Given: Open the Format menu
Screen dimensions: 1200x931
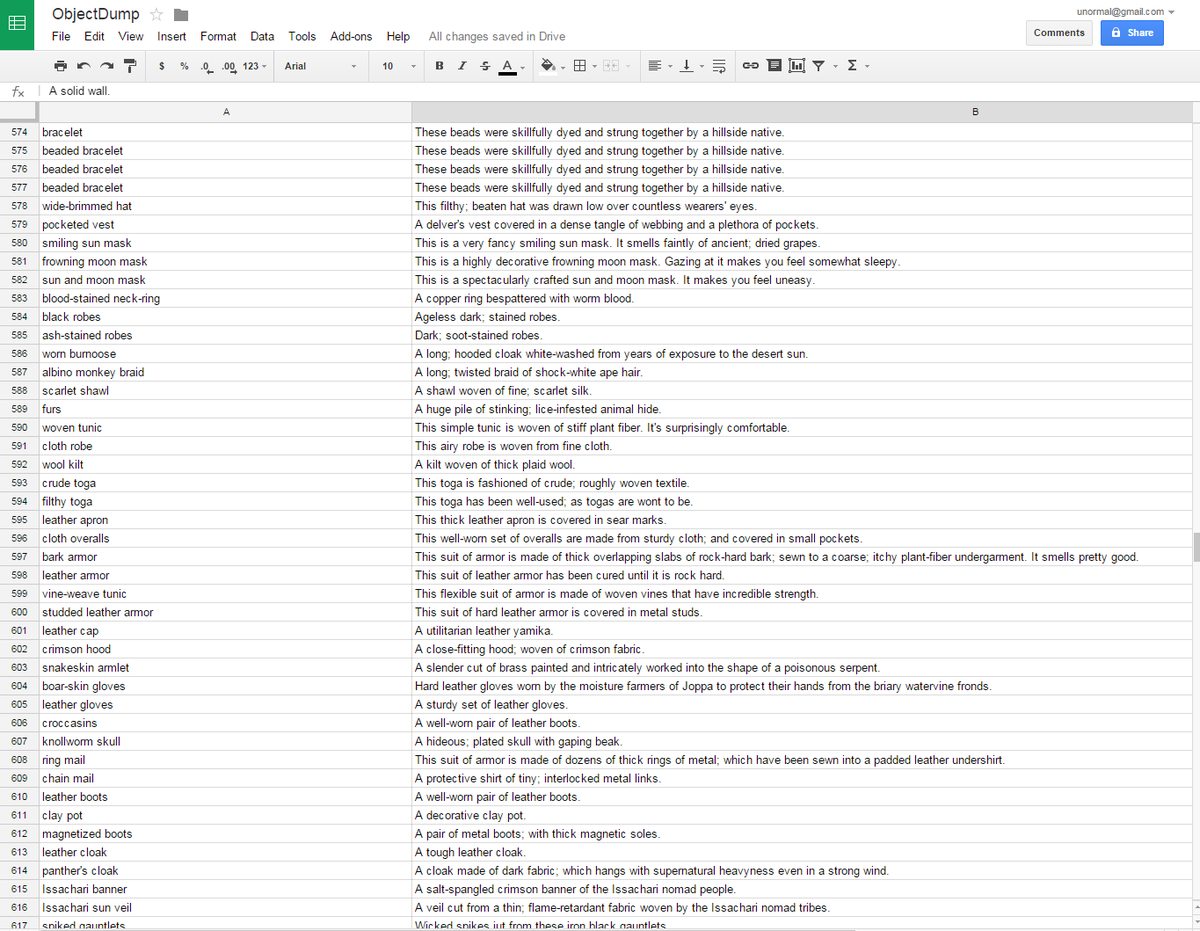Looking at the screenshot, I should 218,36.
